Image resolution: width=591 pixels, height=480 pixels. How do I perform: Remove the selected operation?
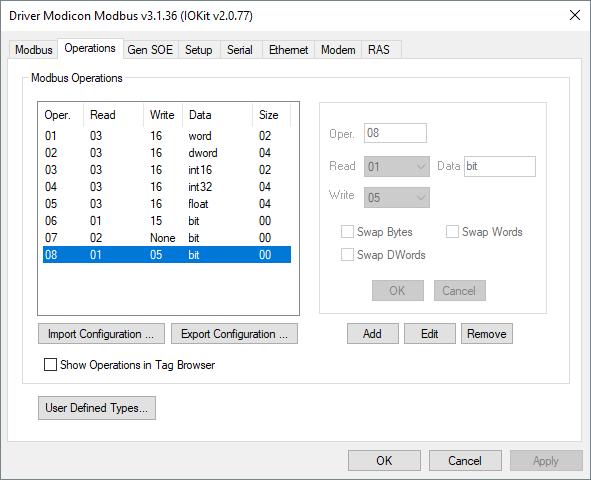[487, 334]
